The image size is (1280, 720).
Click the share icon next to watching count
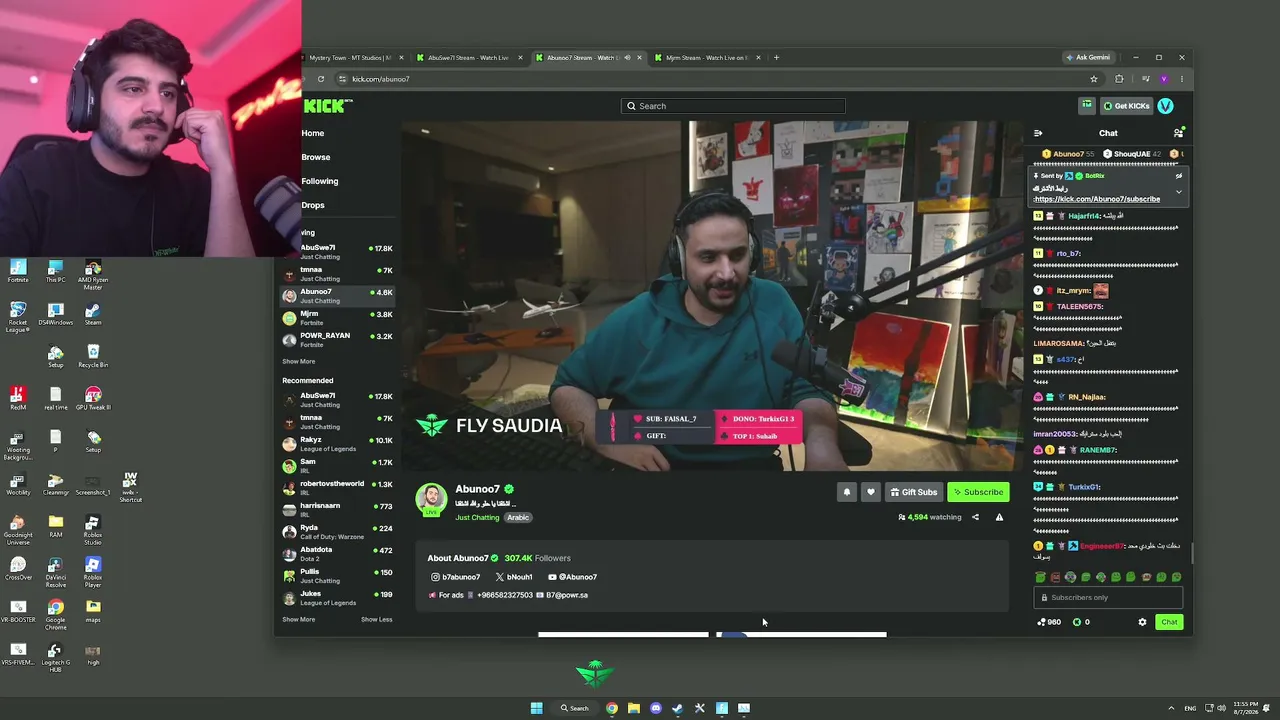pyautogui.click(x=975, y=517)
